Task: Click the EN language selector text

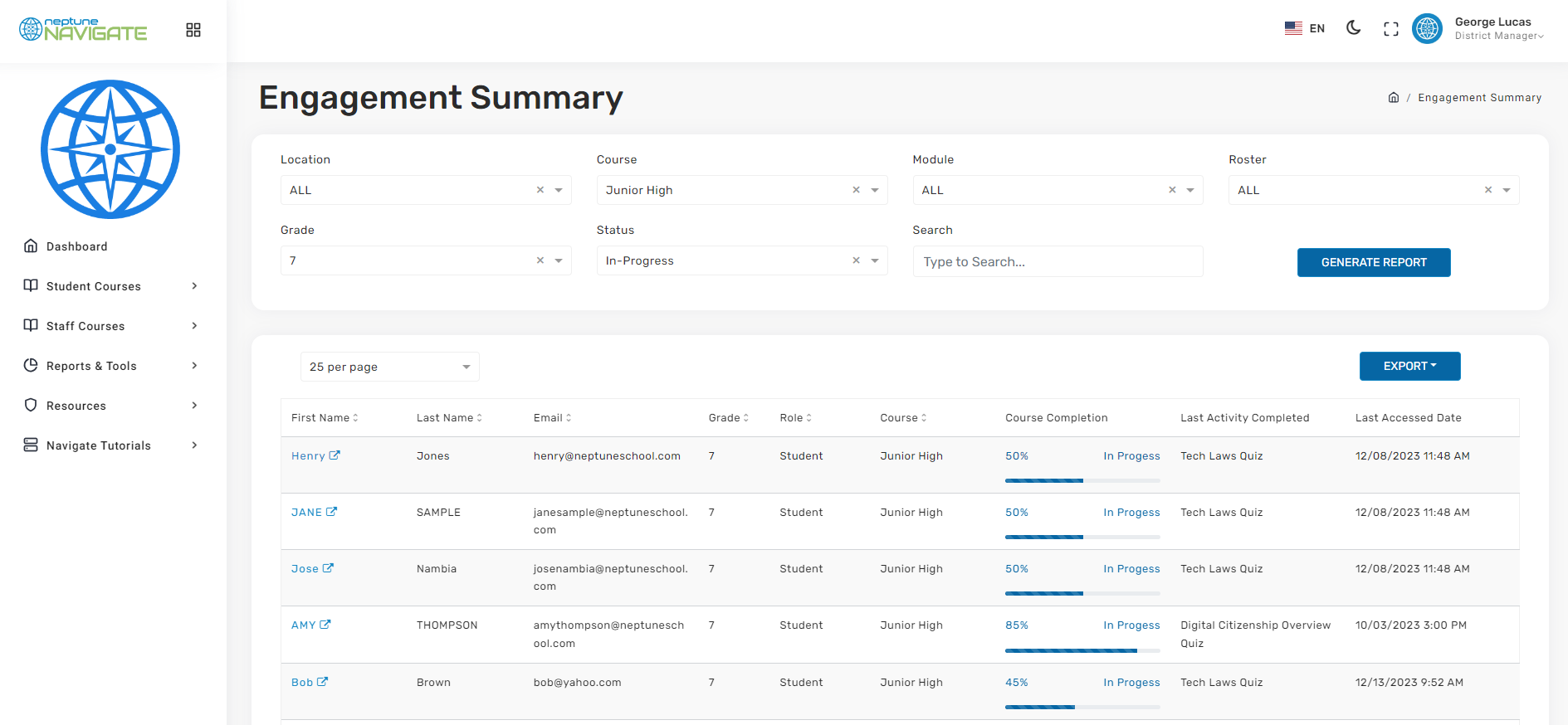Action: [x=1317, y=29]
